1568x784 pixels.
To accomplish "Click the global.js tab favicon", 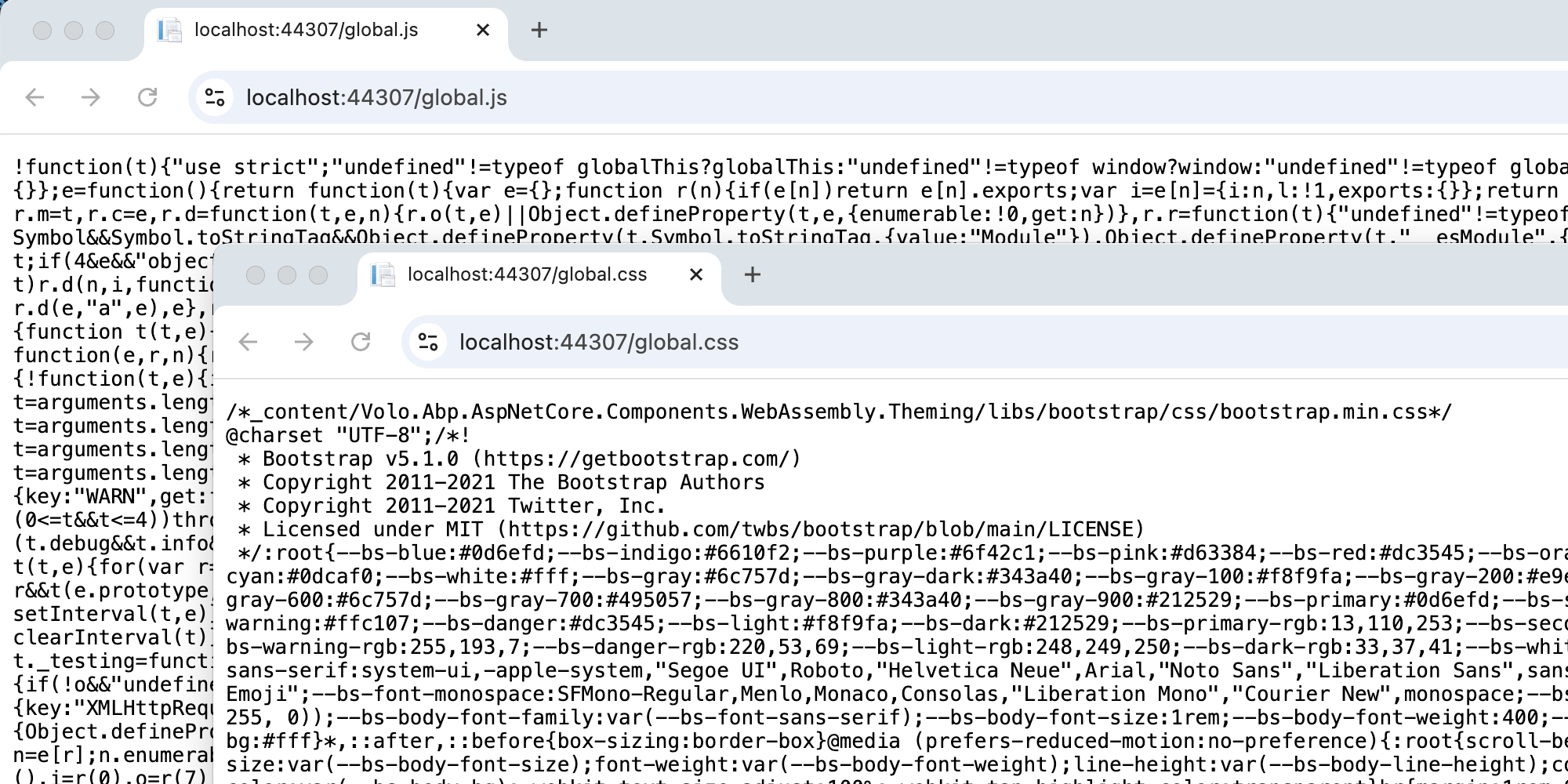I will [x=169, y=30].
